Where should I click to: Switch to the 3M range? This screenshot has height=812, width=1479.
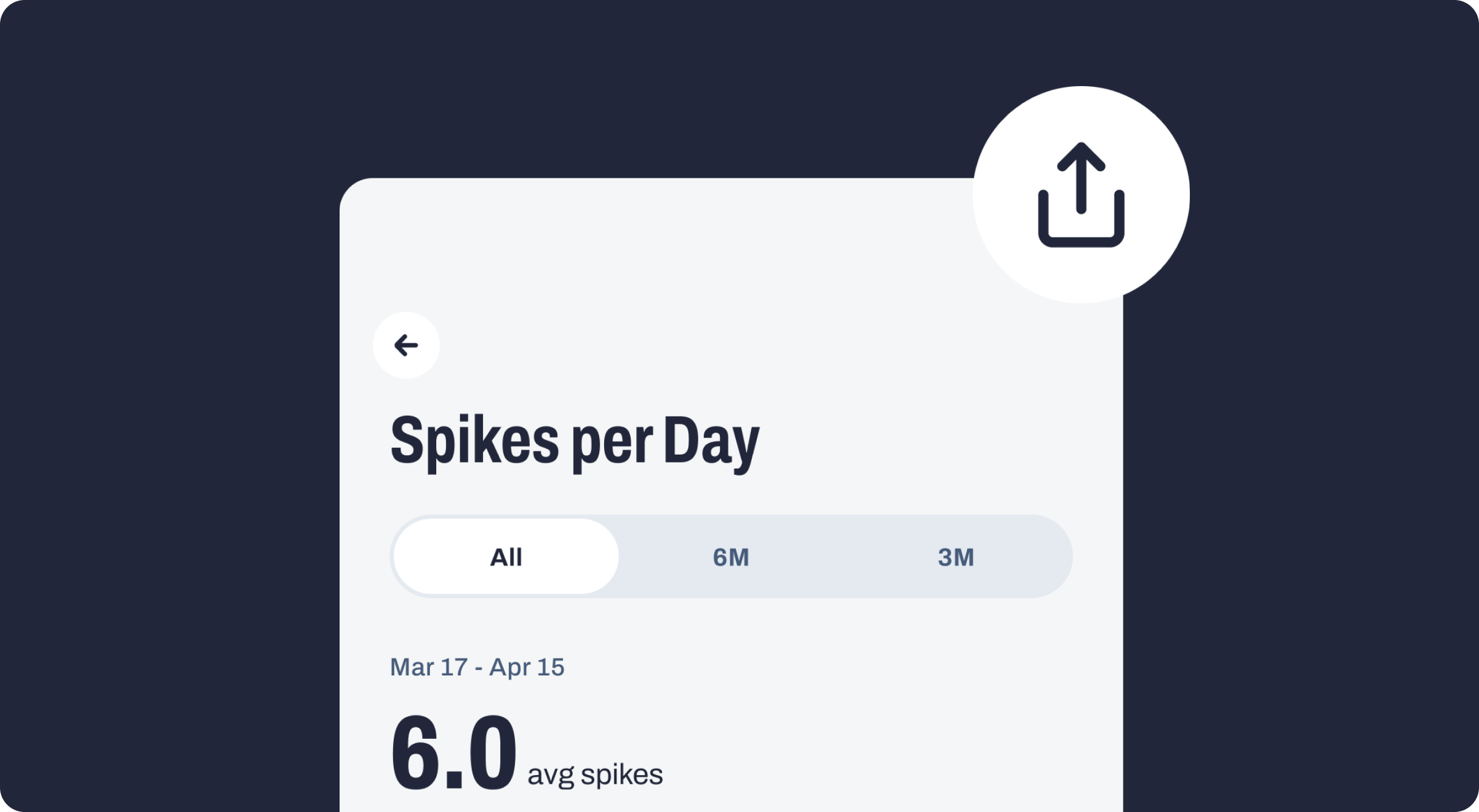tap(955, 557)
